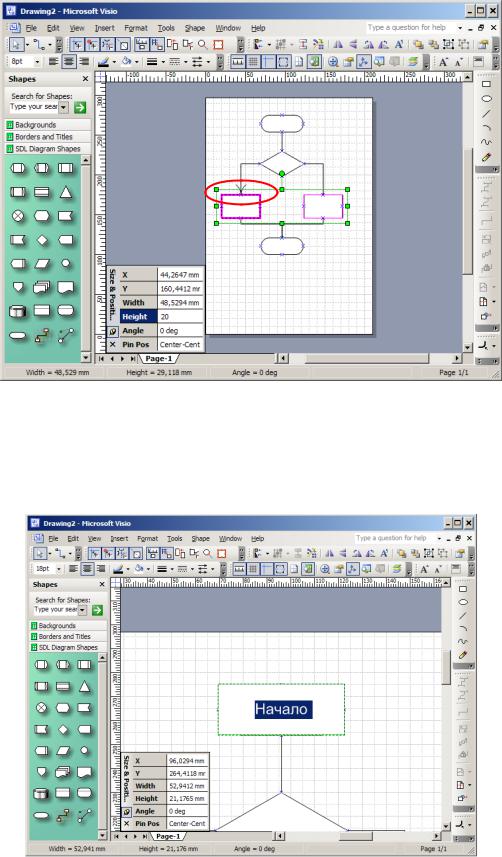
Task: Toggle Align Center in upper window
Action: (68, 62)
